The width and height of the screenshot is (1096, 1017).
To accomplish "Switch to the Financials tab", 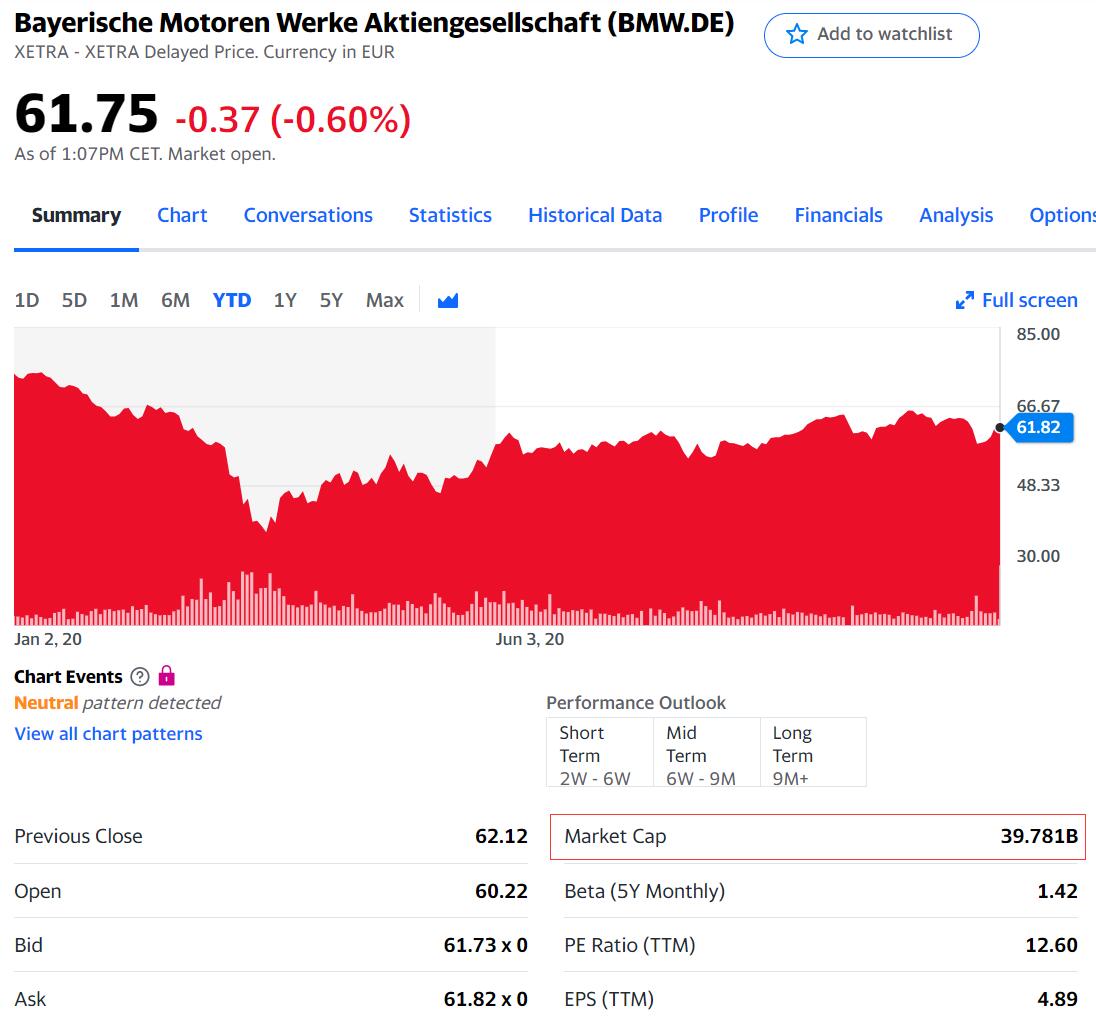I will [838, 215].
